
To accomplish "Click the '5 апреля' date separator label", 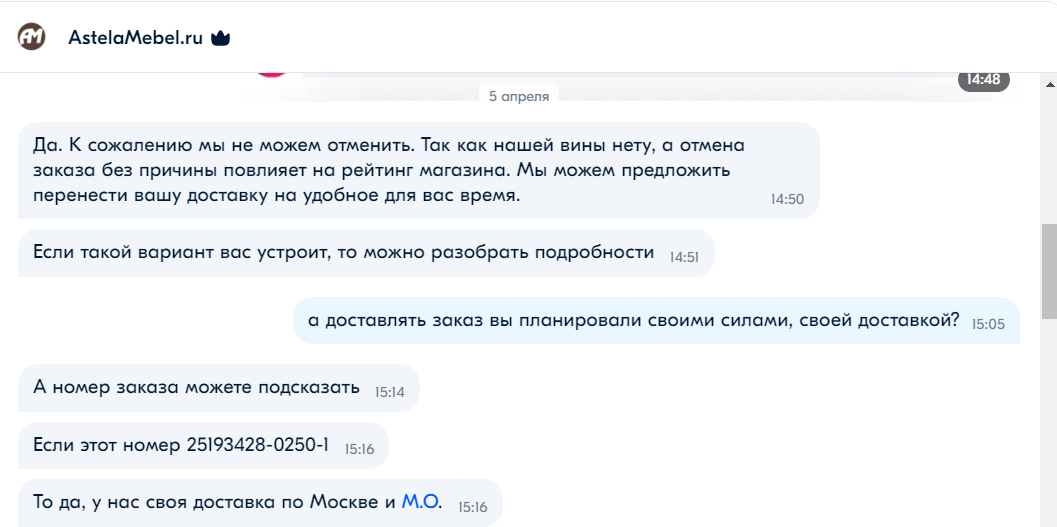I will [519, 96].
